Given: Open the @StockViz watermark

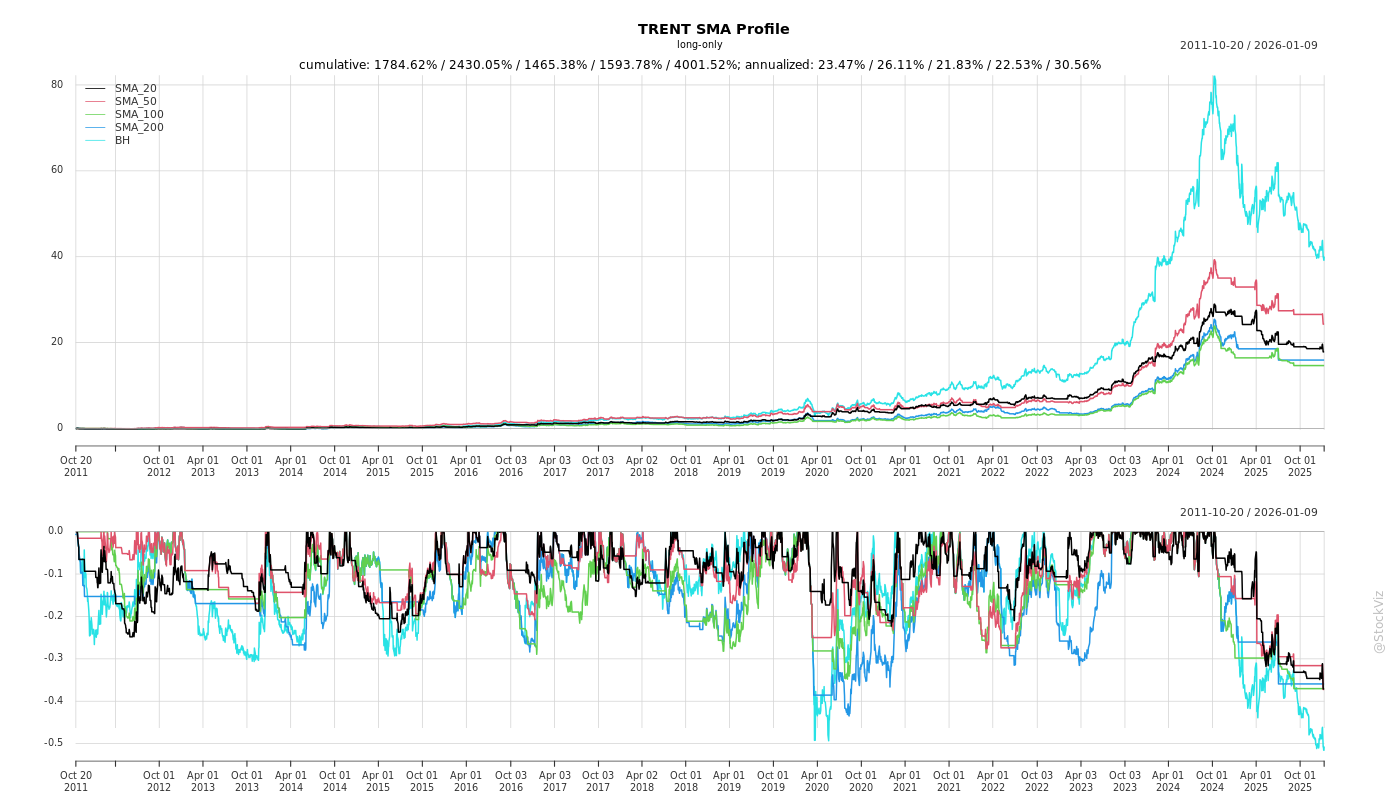Looking at the screenshot, I should (1379, 621).
